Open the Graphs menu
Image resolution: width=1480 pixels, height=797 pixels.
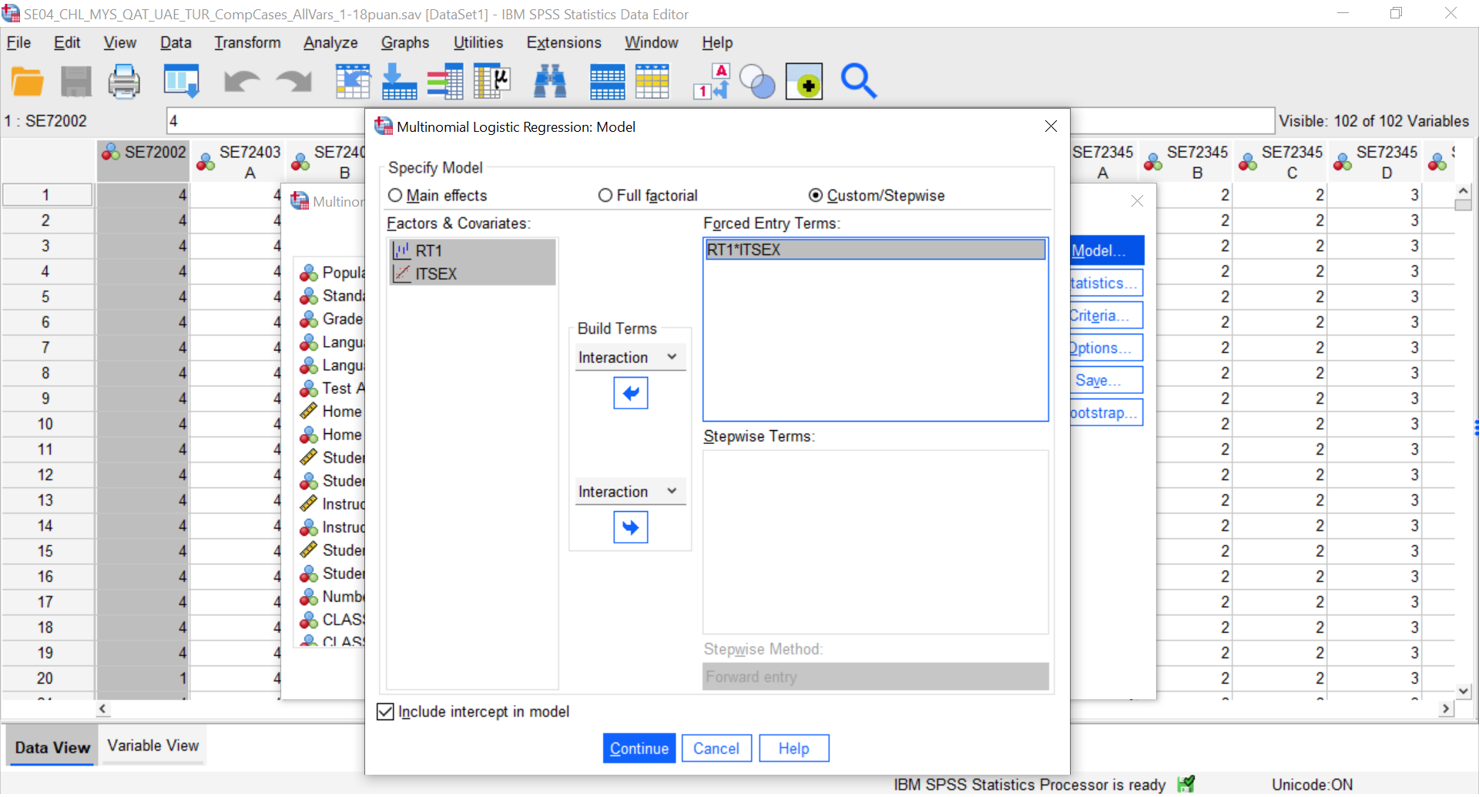405,43
